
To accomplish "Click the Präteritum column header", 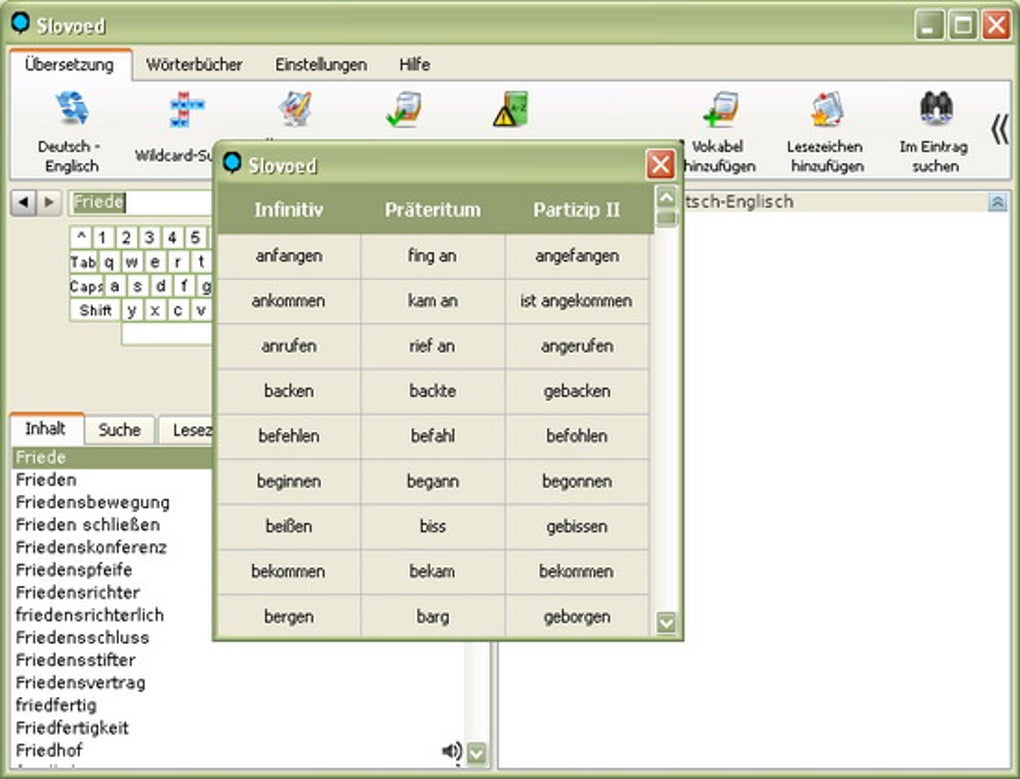I will 433,209.
